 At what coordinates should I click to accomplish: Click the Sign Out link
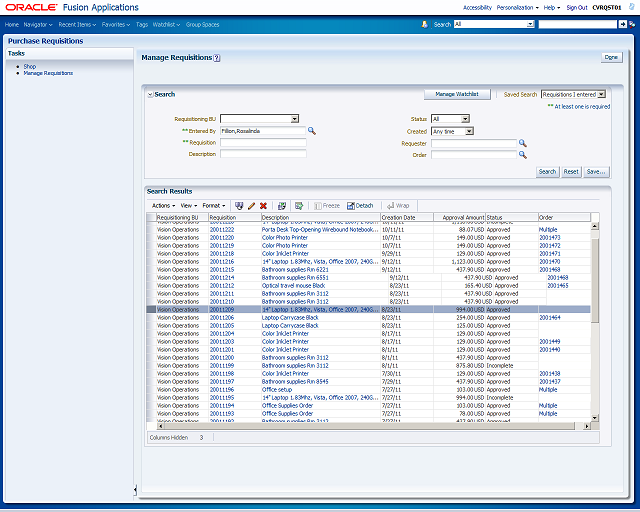click(x=577, y=7)
